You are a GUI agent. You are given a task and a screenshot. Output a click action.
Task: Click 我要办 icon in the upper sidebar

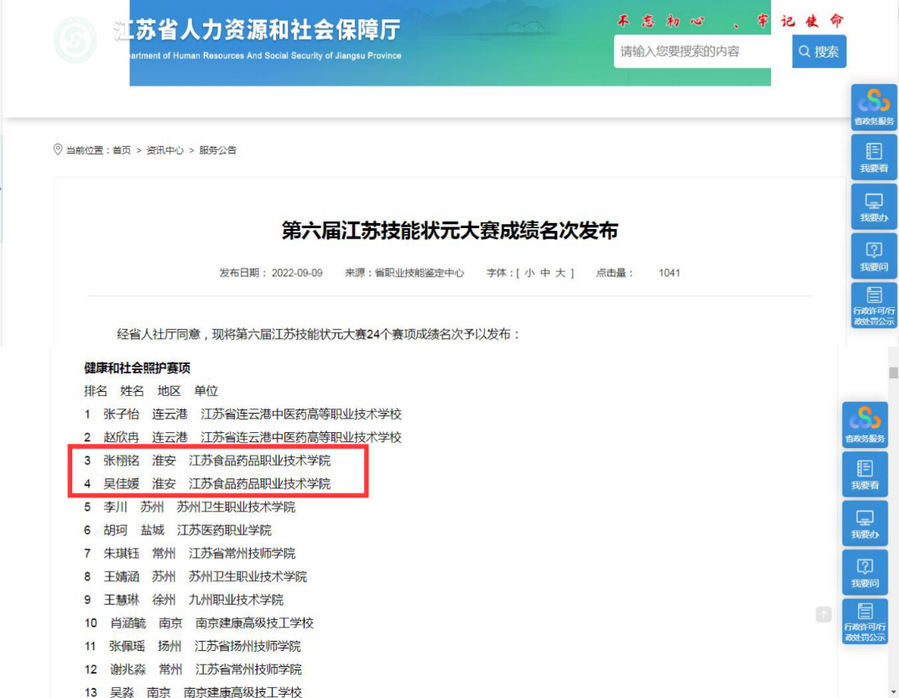(873, 207)
